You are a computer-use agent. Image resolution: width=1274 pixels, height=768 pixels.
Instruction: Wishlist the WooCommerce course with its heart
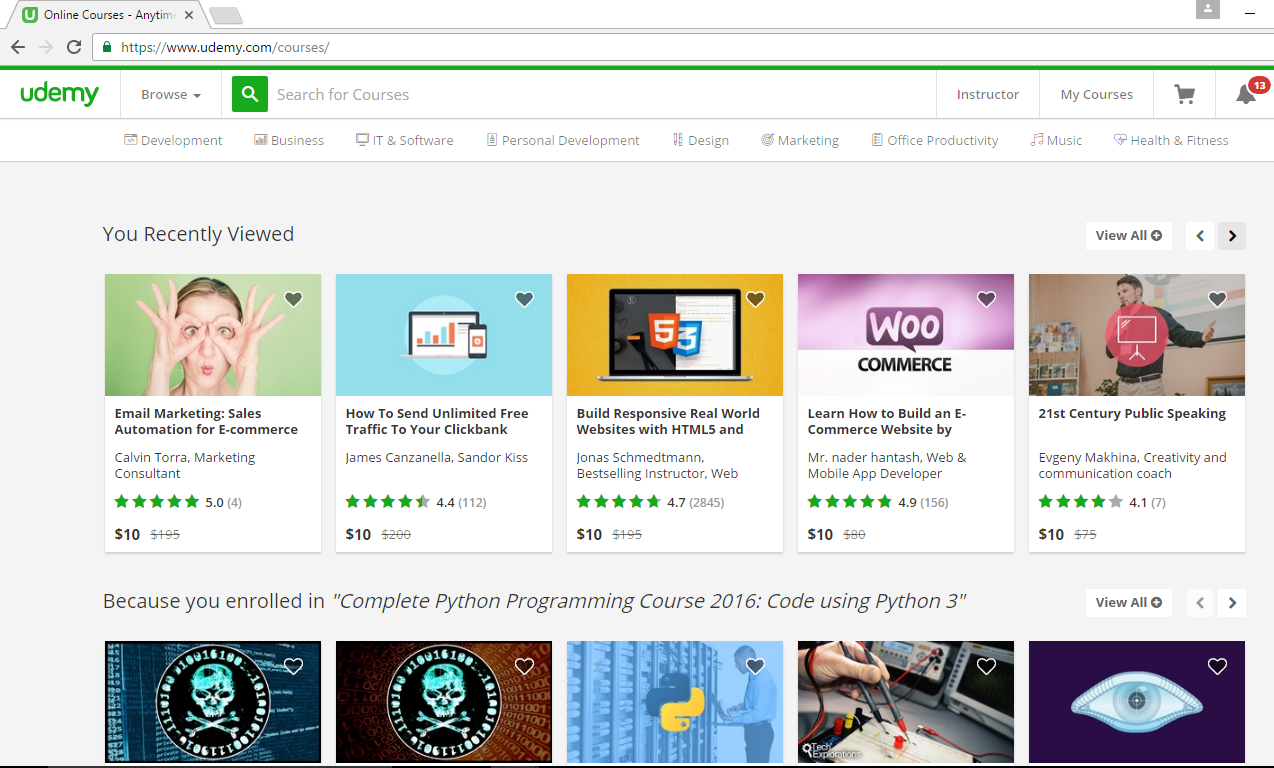(x=986, y=299)
